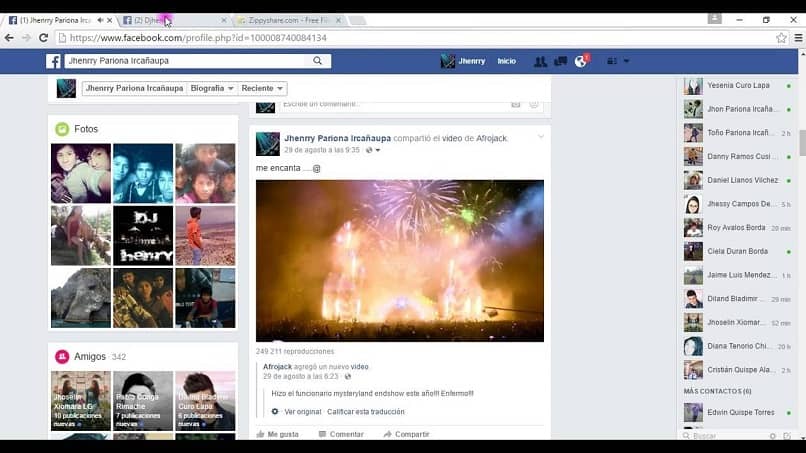Open chat with Danny Ramos Cusi
This screenshot has height=453, width=806.
point(738,157)
